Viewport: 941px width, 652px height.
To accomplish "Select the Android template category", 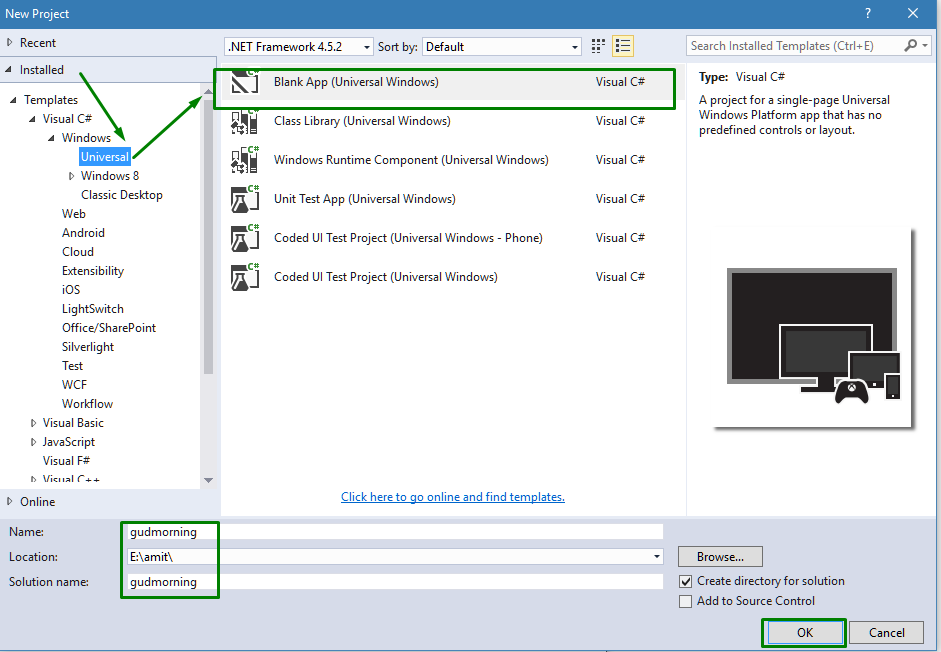I will point(83,233).
